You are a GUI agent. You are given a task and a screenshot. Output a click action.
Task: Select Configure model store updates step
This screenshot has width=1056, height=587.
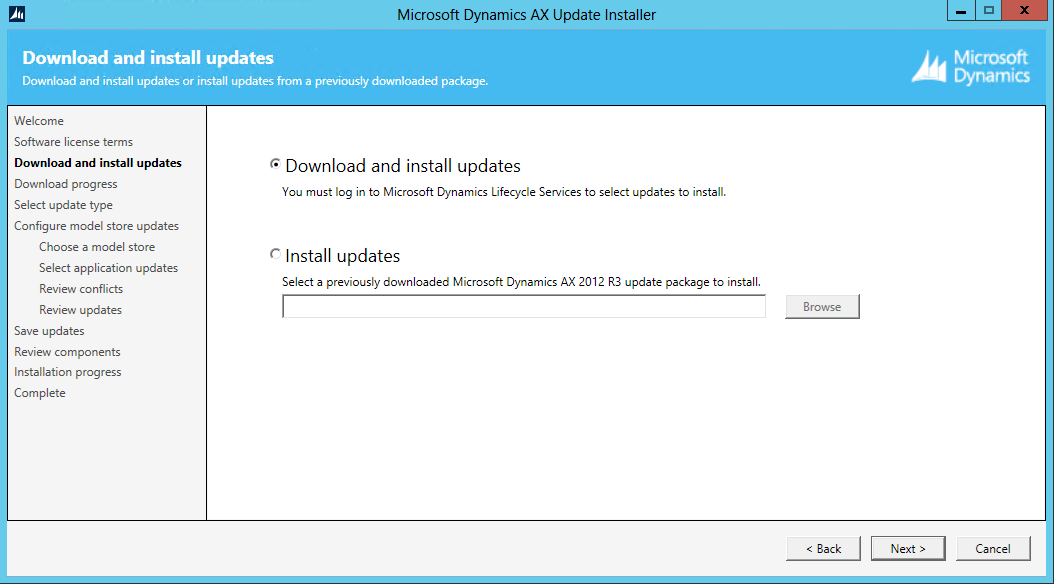[96, 226]
